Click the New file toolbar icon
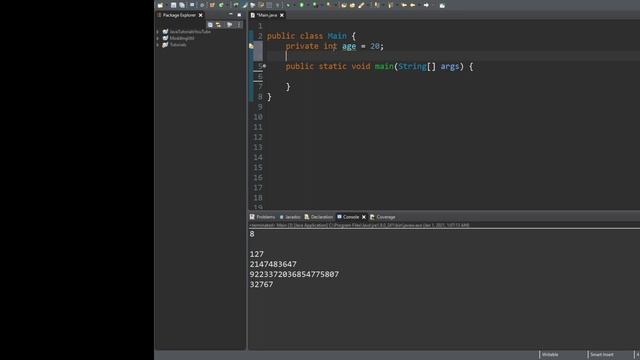The height and width of the screenshot is (360, 640). pos(160,5)
